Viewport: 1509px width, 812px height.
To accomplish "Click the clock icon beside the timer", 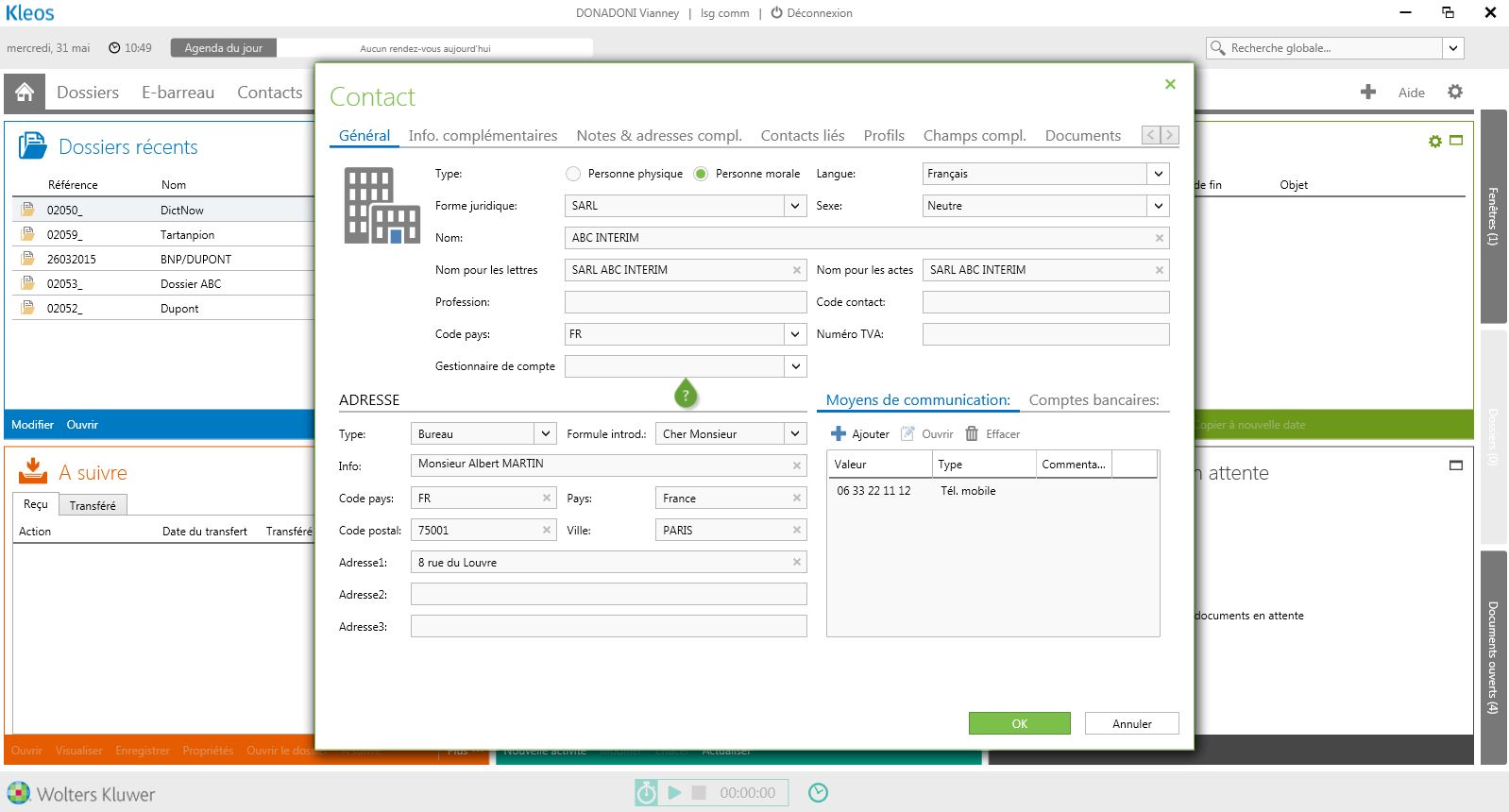I will (818, 793).
